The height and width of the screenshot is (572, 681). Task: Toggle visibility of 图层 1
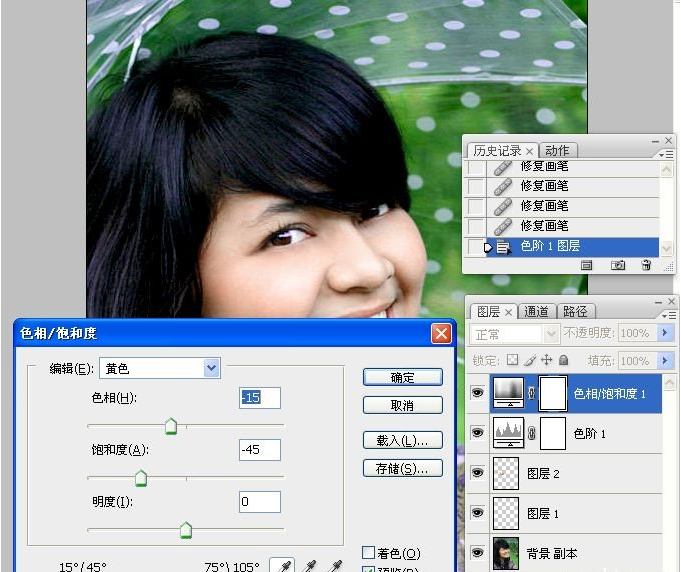477,513
